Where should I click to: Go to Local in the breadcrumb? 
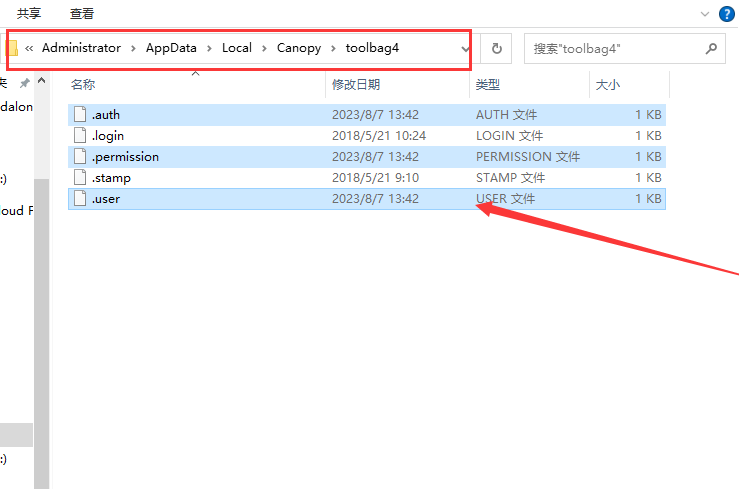237,48
